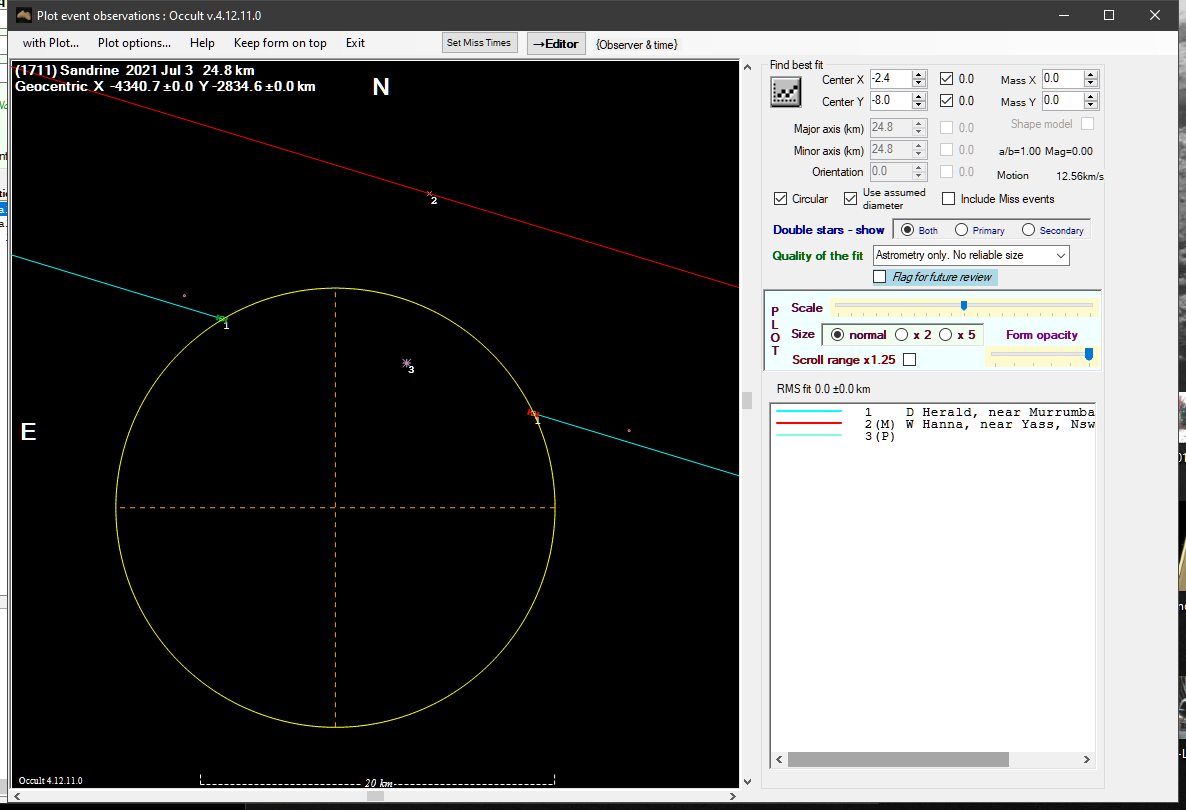The width and height of the screenshot is (1186, 810).
Task: Close the Plot event observations window
Action: [1154, 15]
